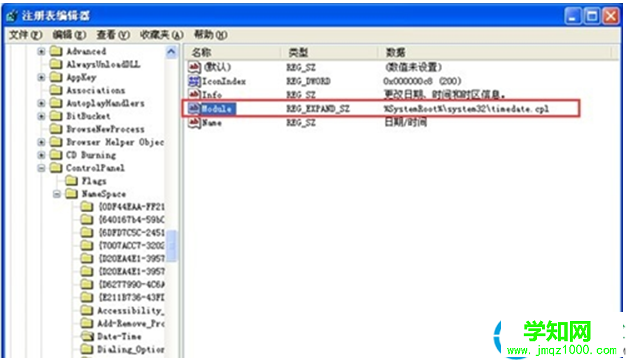
Task: Click the REG_EXPAND_SZ type cell
Action: coord(318,109)
